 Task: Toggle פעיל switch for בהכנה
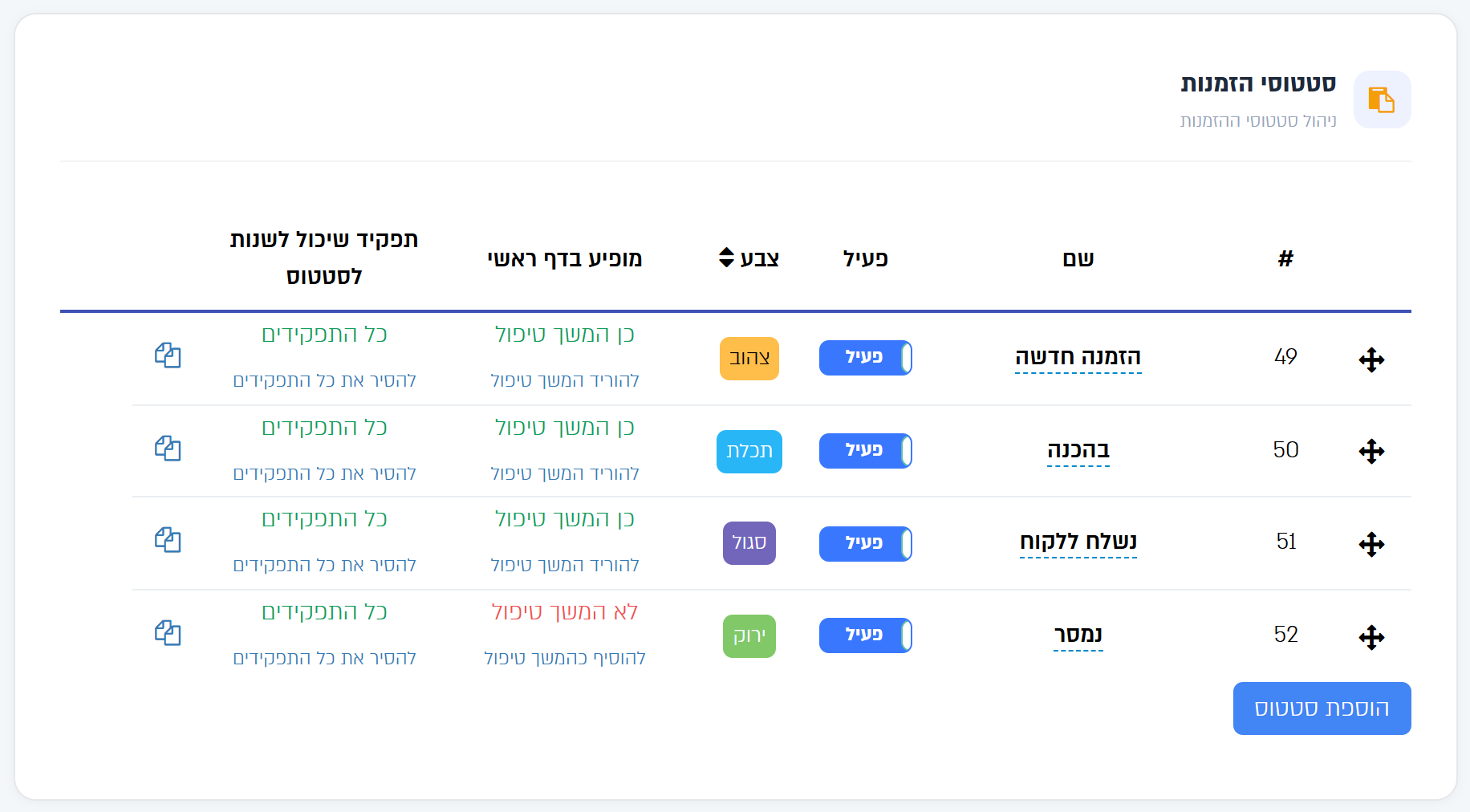(x=865, y=451)
